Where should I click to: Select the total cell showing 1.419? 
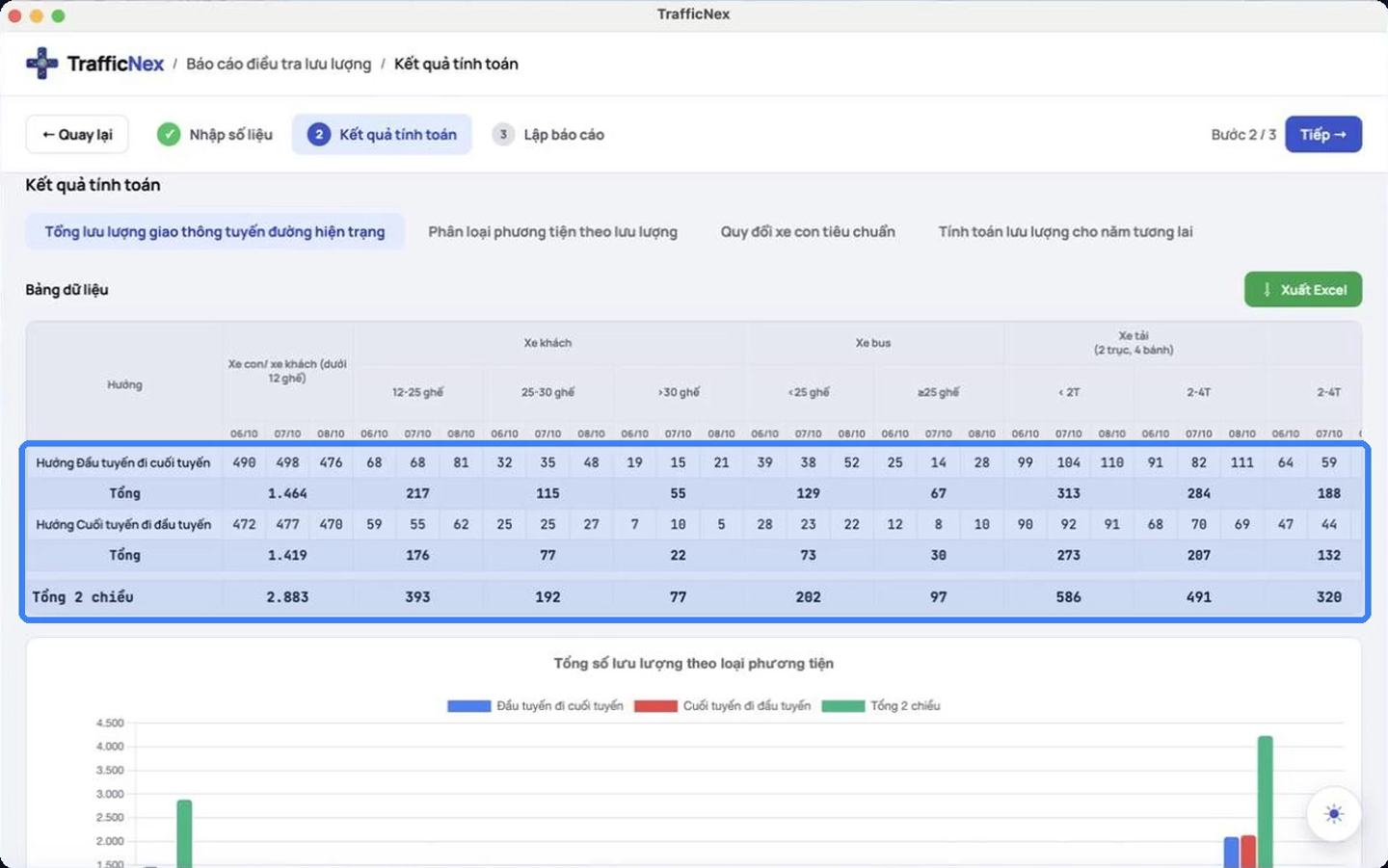[x=287, y=555]
